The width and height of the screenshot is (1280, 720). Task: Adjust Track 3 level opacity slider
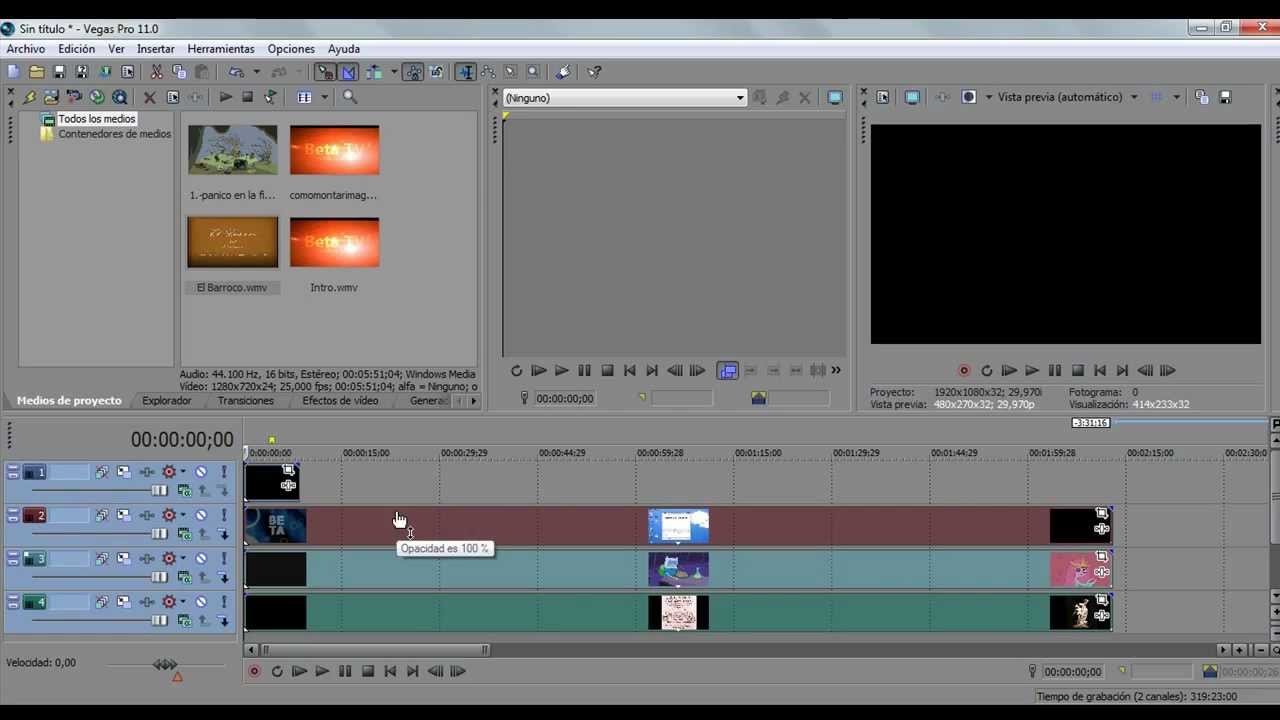tap(159, 577)
